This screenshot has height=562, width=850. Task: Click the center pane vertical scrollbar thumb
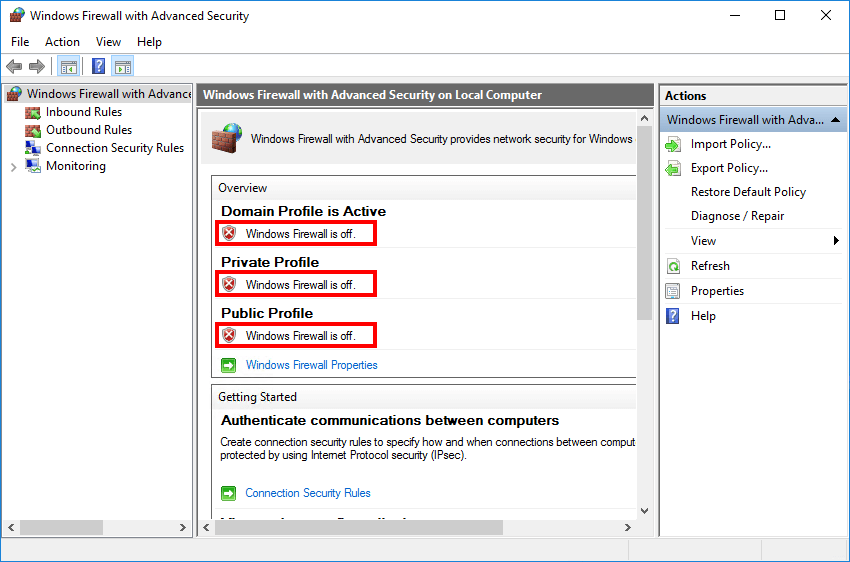(645, 223)
